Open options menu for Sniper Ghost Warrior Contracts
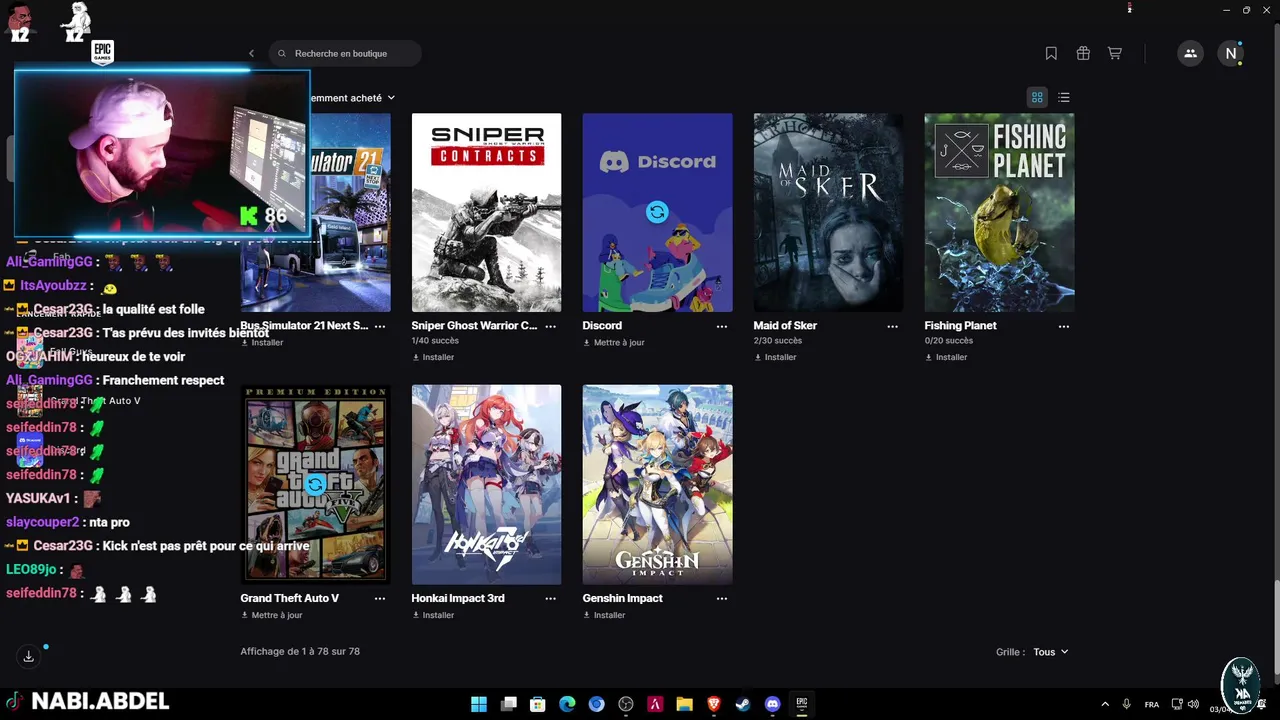This screenshot has height=720, width=1280. pos(551,326)
